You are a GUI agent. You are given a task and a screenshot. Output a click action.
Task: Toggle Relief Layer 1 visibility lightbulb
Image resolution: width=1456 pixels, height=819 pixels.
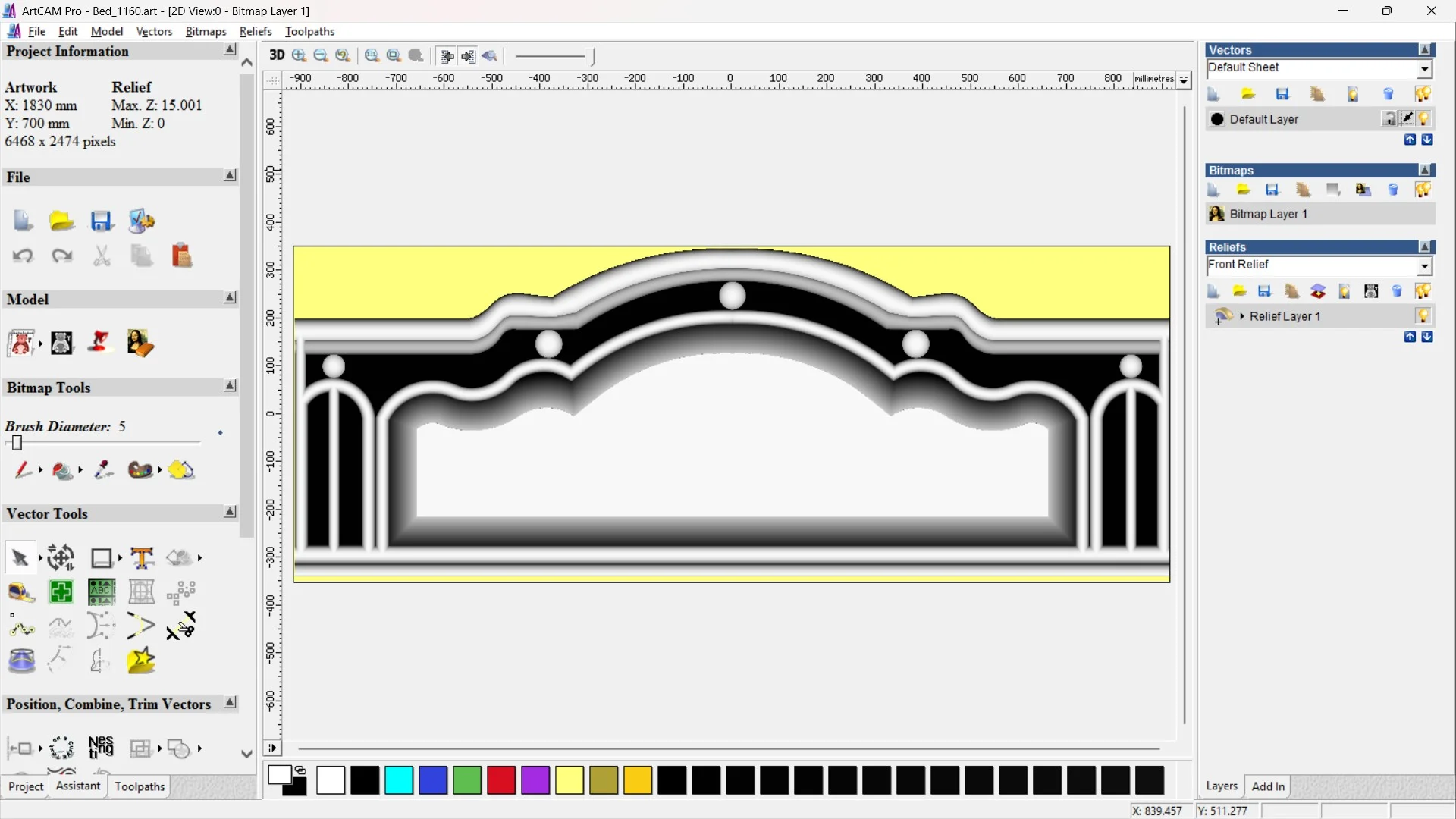tap(1423, 316)
